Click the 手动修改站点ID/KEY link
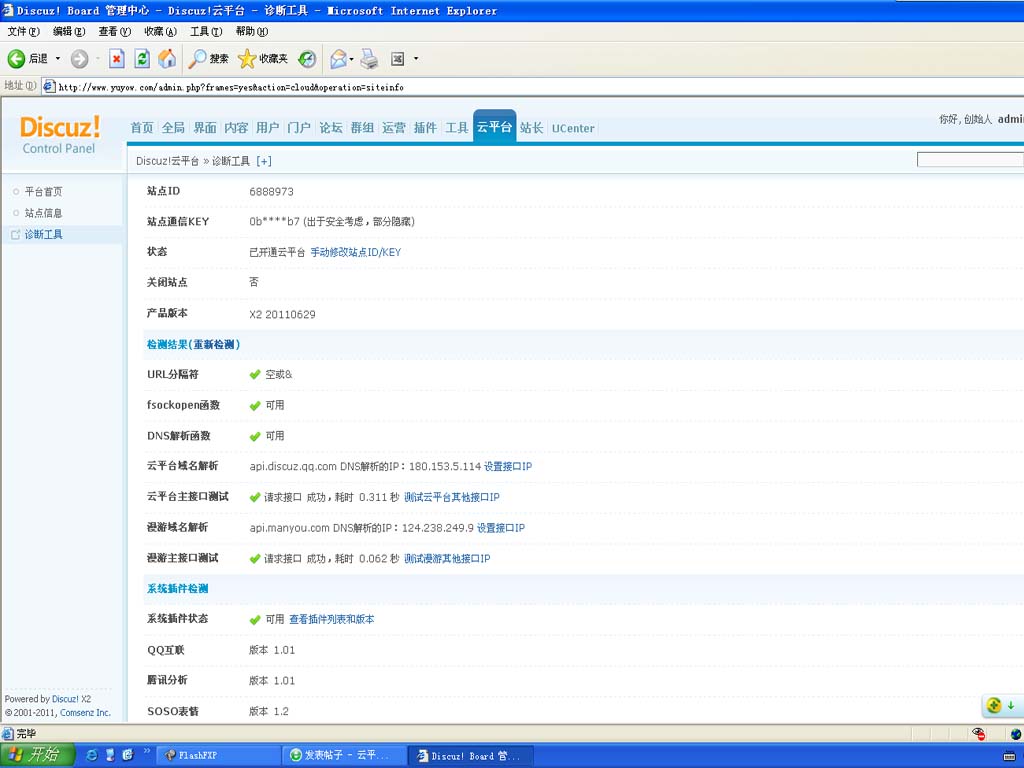Viewport: 1024px width, 768px height. tap(355, 253)
